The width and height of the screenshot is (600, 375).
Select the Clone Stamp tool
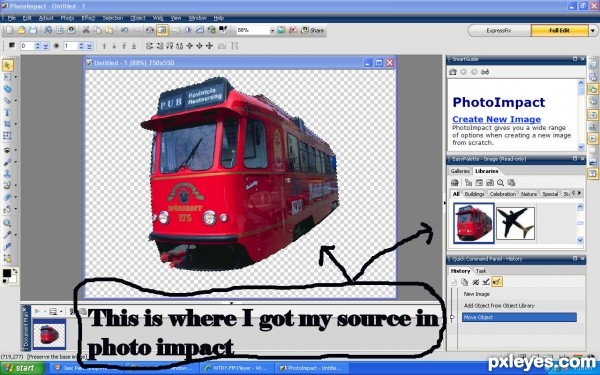click(x=7, y=173)
